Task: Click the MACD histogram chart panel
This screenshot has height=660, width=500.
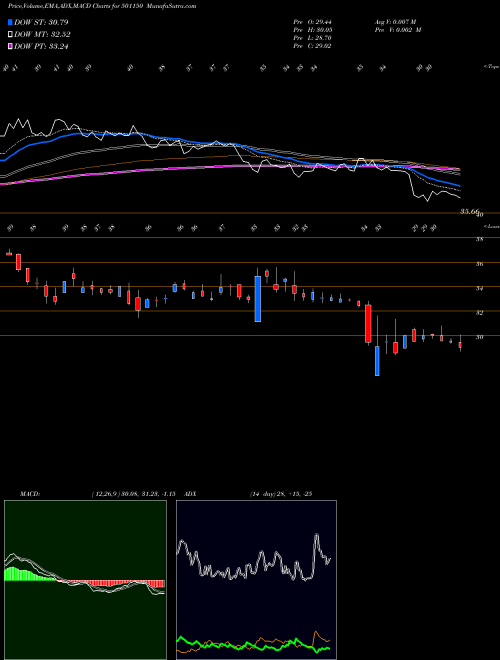Action: [x=85, y=580]
